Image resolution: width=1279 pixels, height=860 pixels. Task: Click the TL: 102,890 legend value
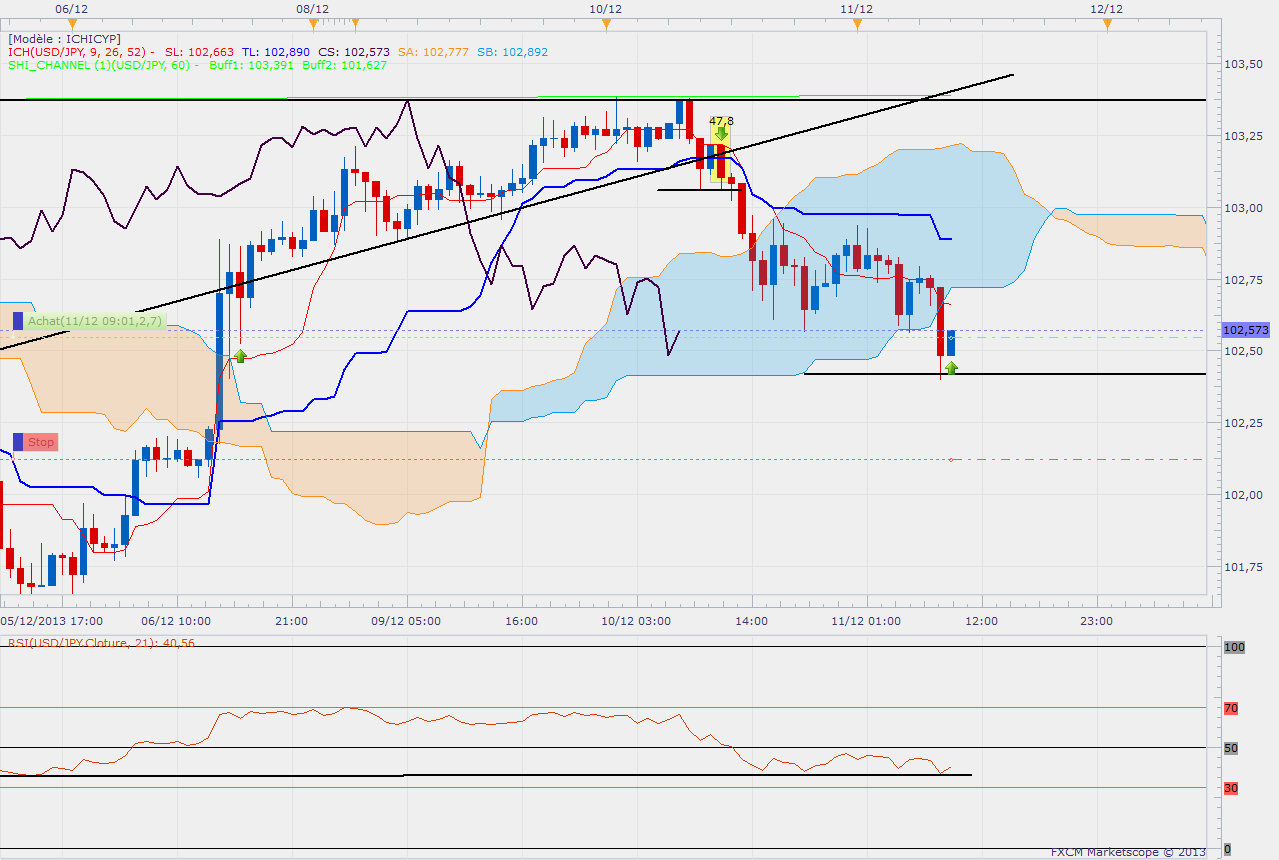click(x=276, y=52)
